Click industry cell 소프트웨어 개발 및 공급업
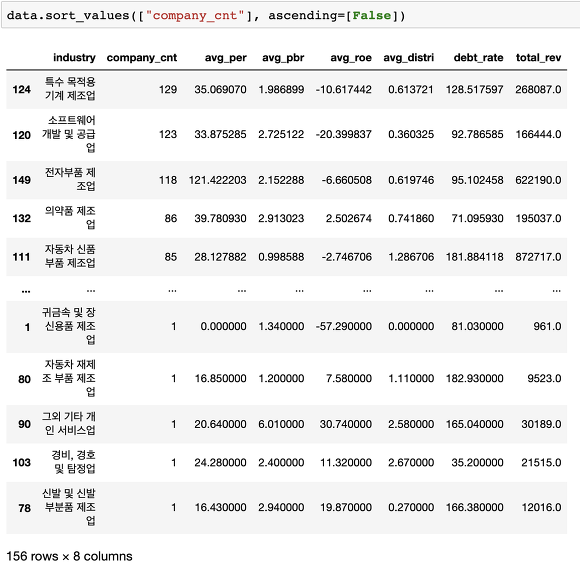This screenshot has width=580, height=566. [69, 134]
